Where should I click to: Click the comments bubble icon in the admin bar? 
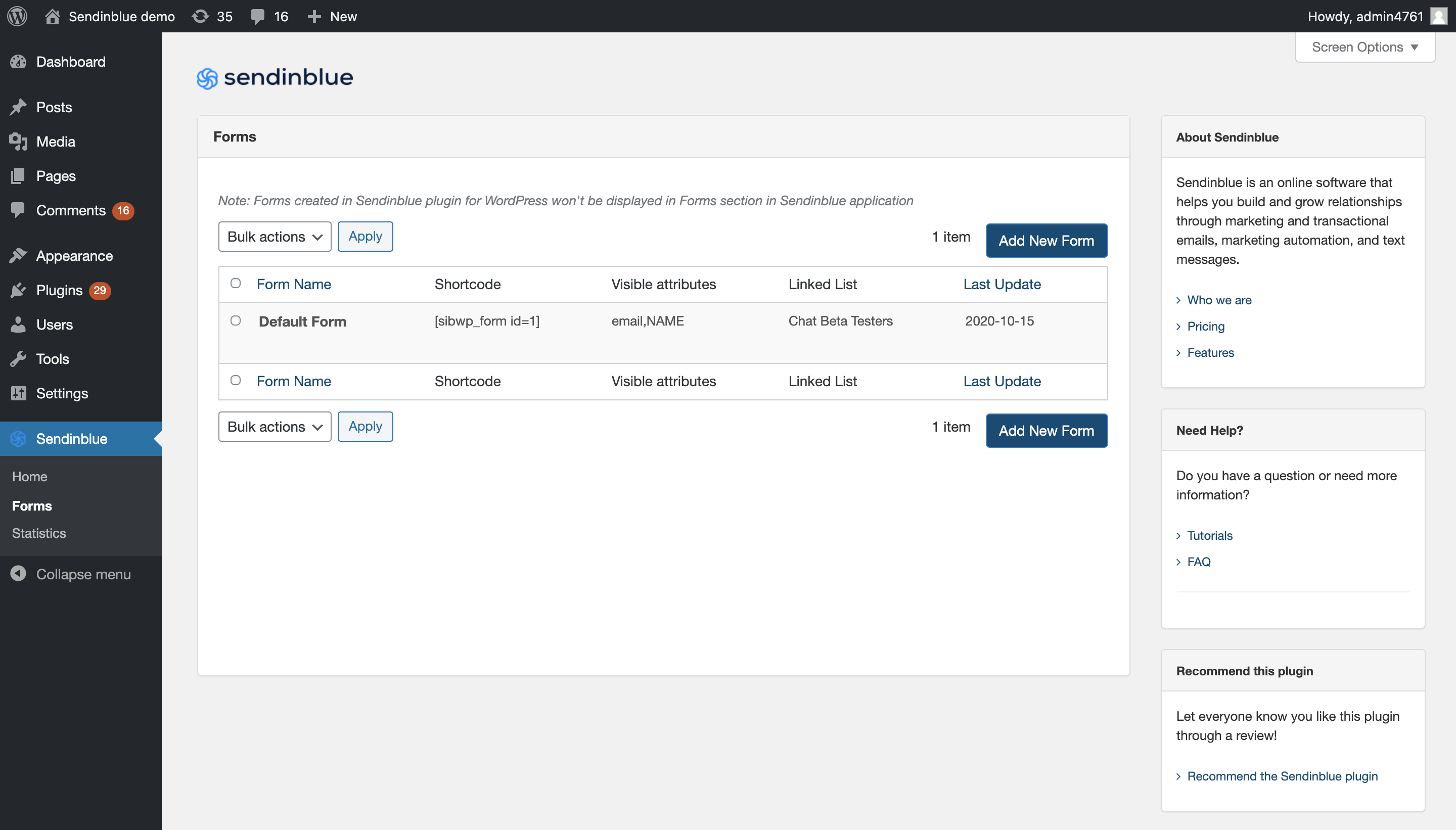coord(258,16)
